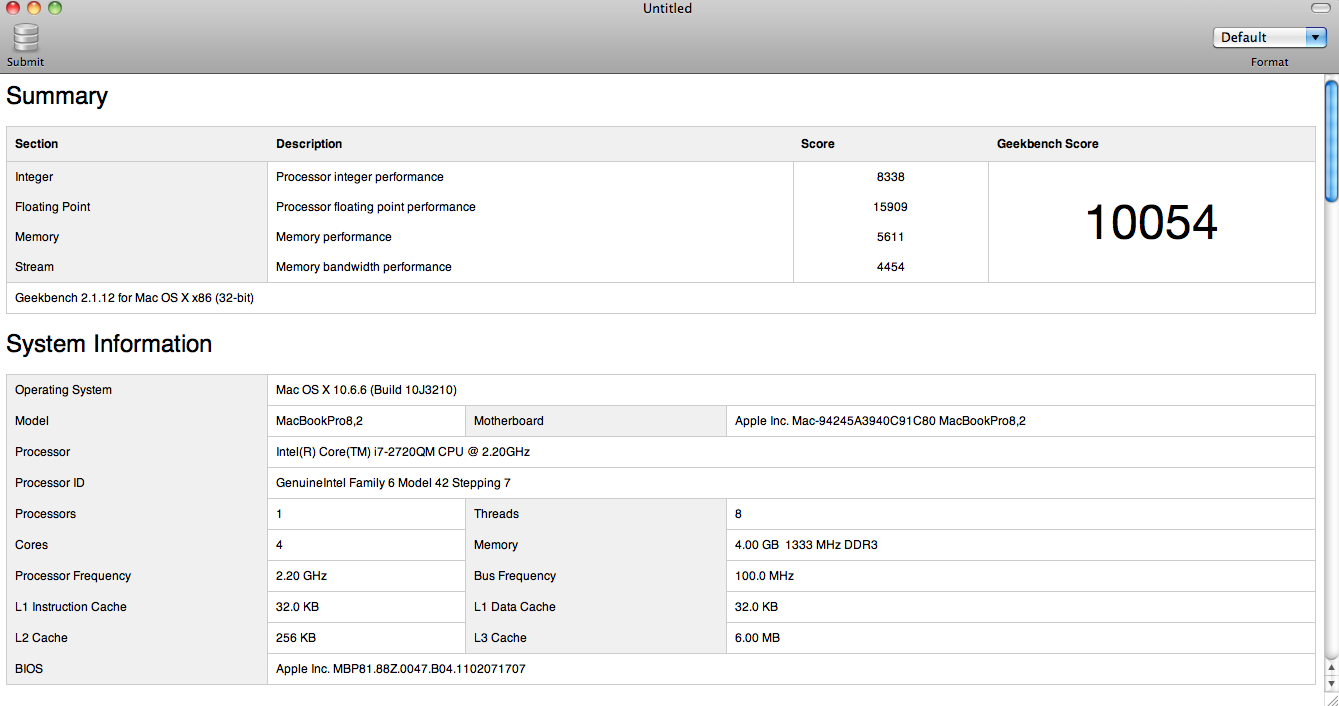Click the L3 Cache 6.00 MB value
The image size is (1339, 706).
tap(757, 638)
